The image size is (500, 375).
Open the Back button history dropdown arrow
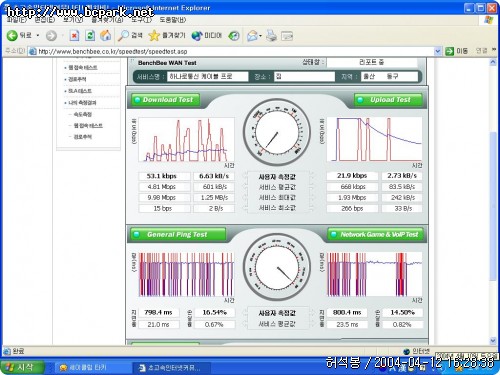[38, 35]
